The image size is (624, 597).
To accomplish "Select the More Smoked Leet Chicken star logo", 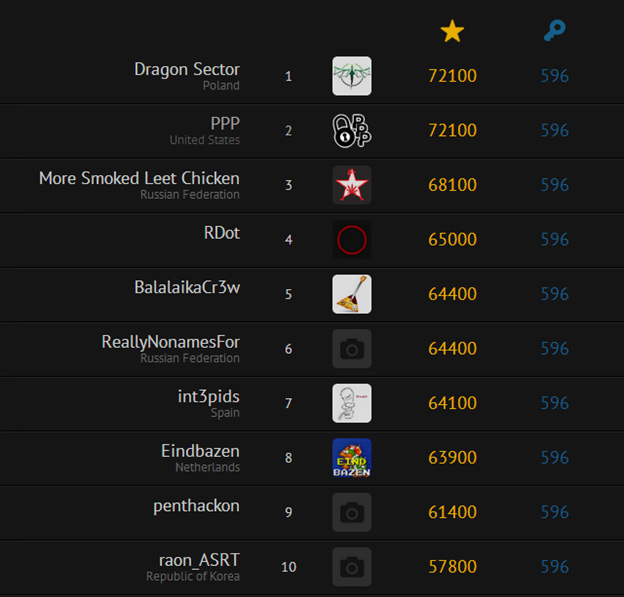I will [x=352, y=185].
